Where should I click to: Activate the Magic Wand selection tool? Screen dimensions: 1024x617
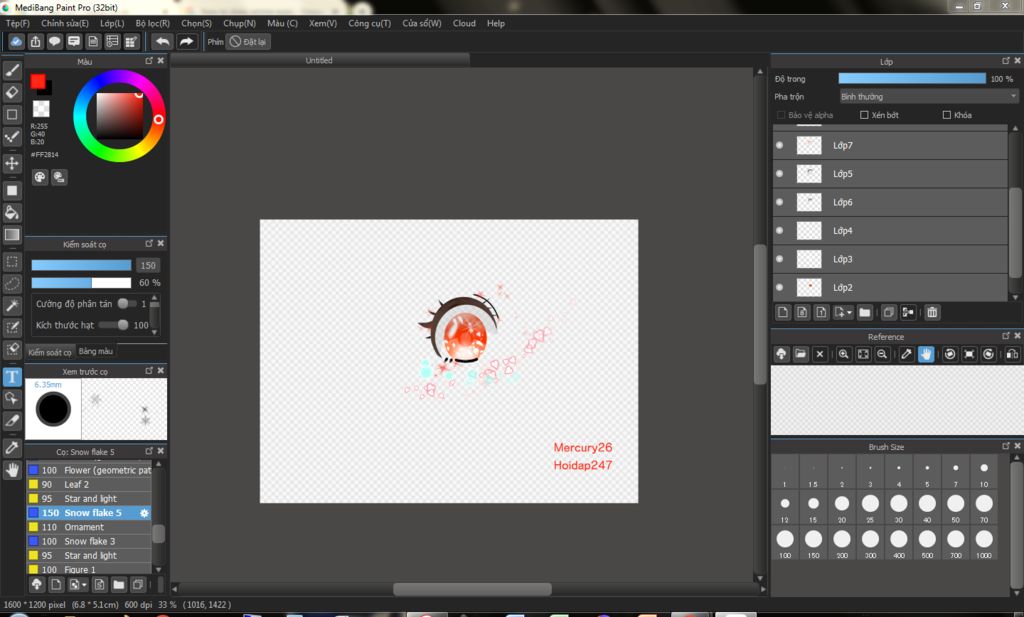tap(12, 306)
